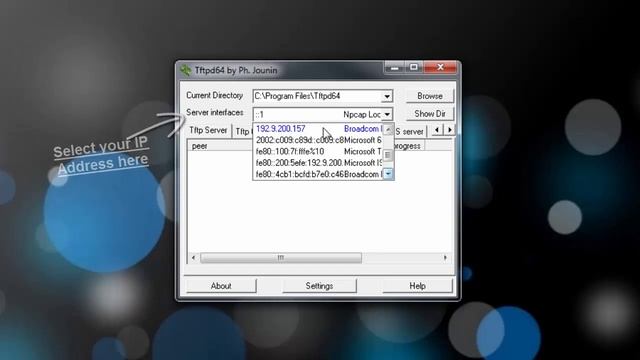Open the Settings dialog
The image size is (640, 360).
point(319,286)
